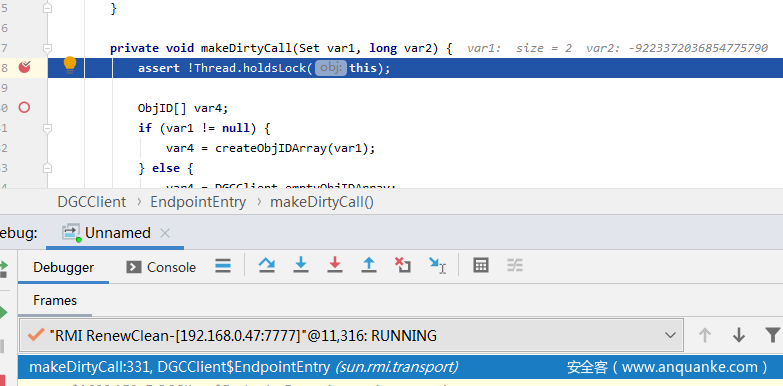Image resolution: width=783 pixels, height=386 pixels.
Task: Click the filter frames funnel icon
Action: tap(772, 335)
